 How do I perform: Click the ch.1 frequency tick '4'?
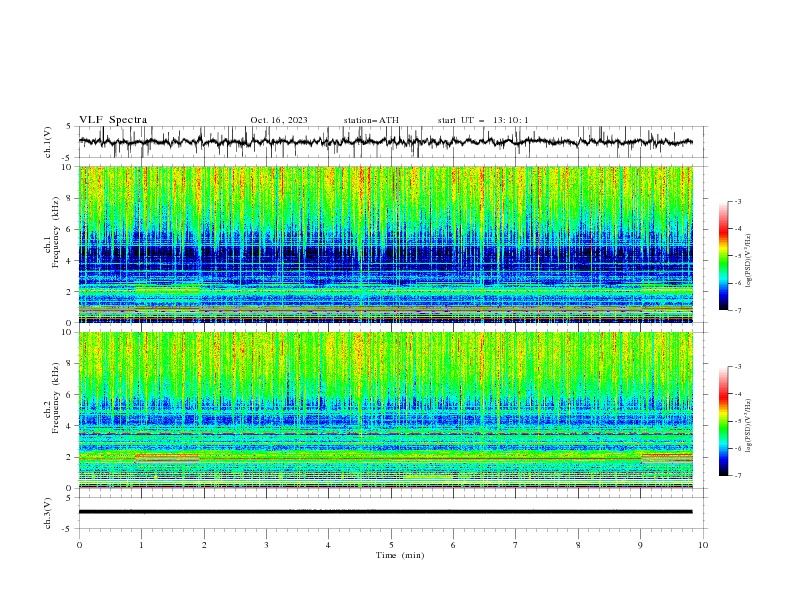(x=70, y=261)
